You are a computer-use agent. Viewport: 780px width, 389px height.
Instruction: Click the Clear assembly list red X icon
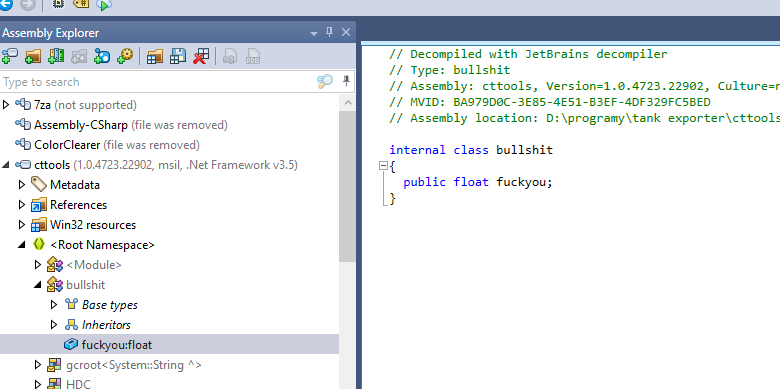click(x=201, y=56)
